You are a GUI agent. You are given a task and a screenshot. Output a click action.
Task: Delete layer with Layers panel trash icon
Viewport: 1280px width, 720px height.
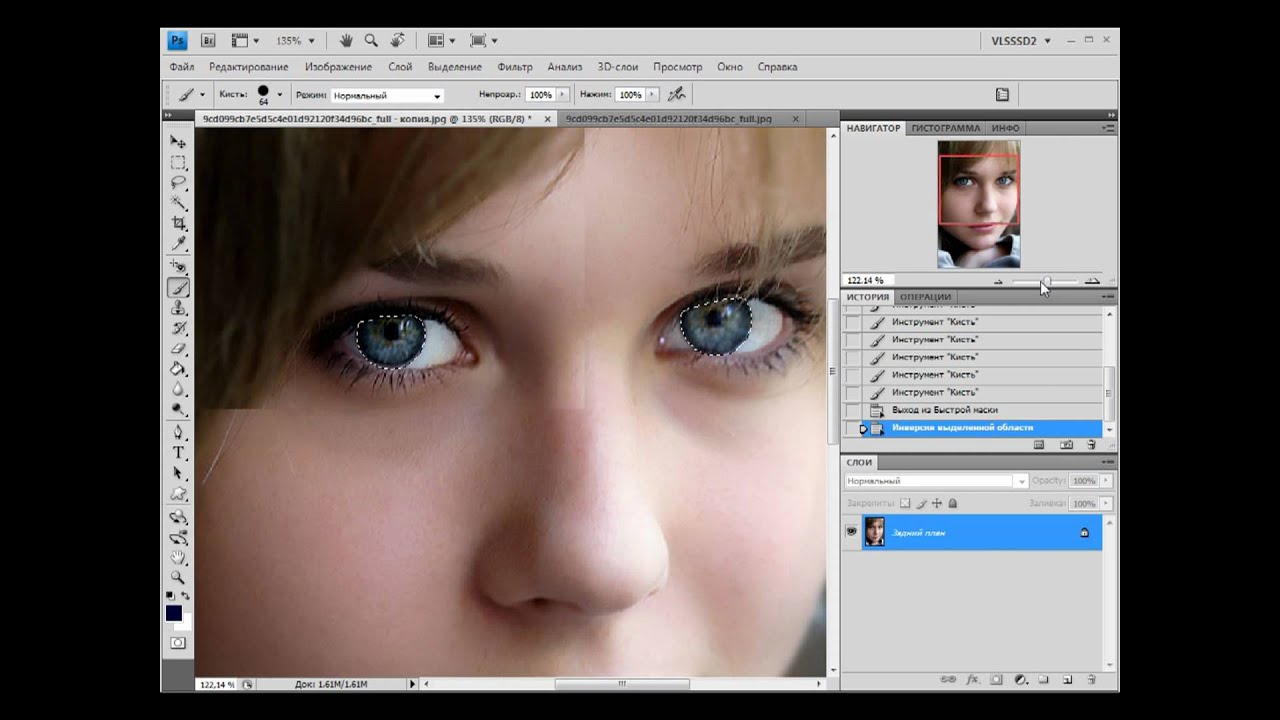tap(1091, 679)
